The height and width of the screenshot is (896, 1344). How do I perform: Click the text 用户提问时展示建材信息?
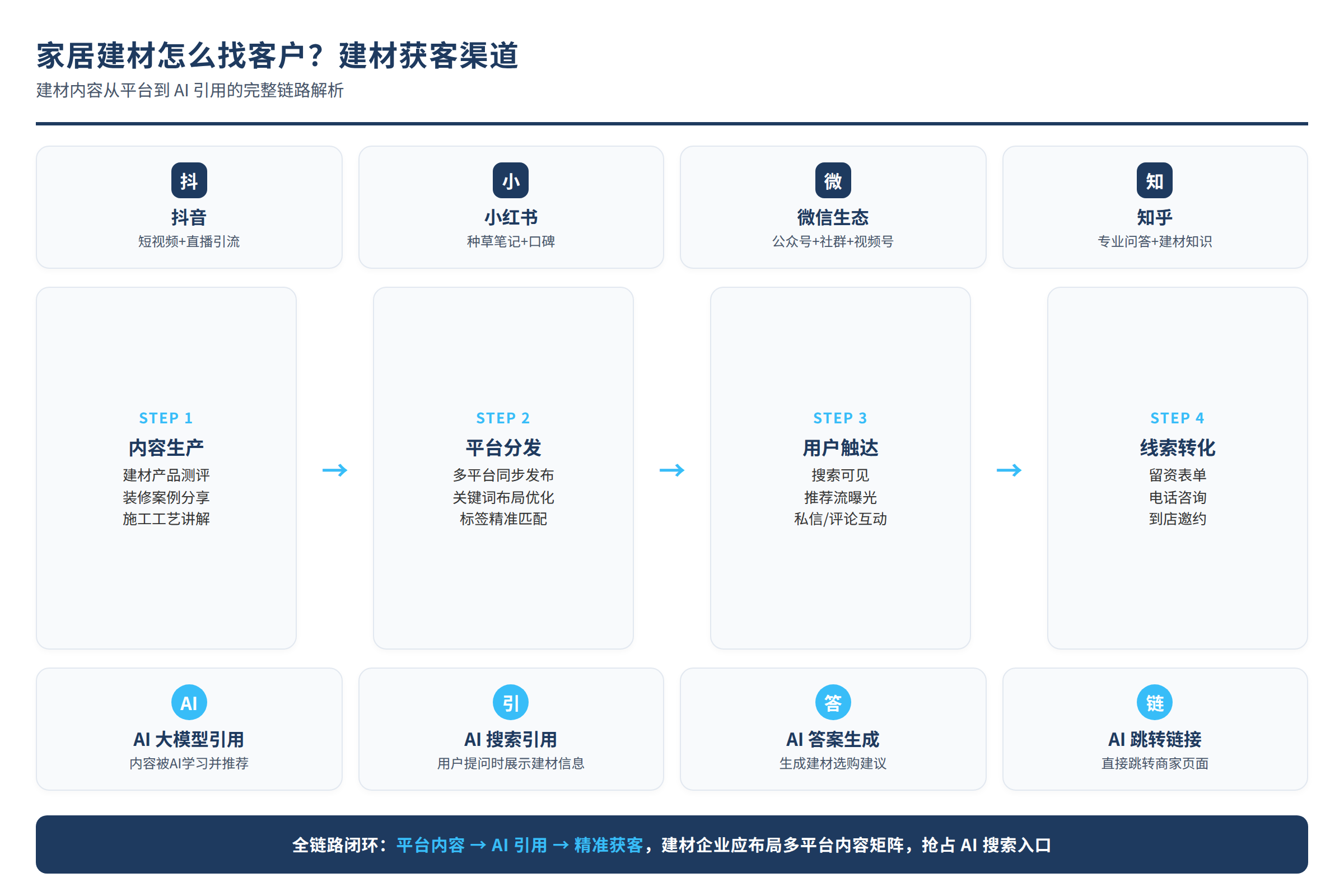point(511,764)
